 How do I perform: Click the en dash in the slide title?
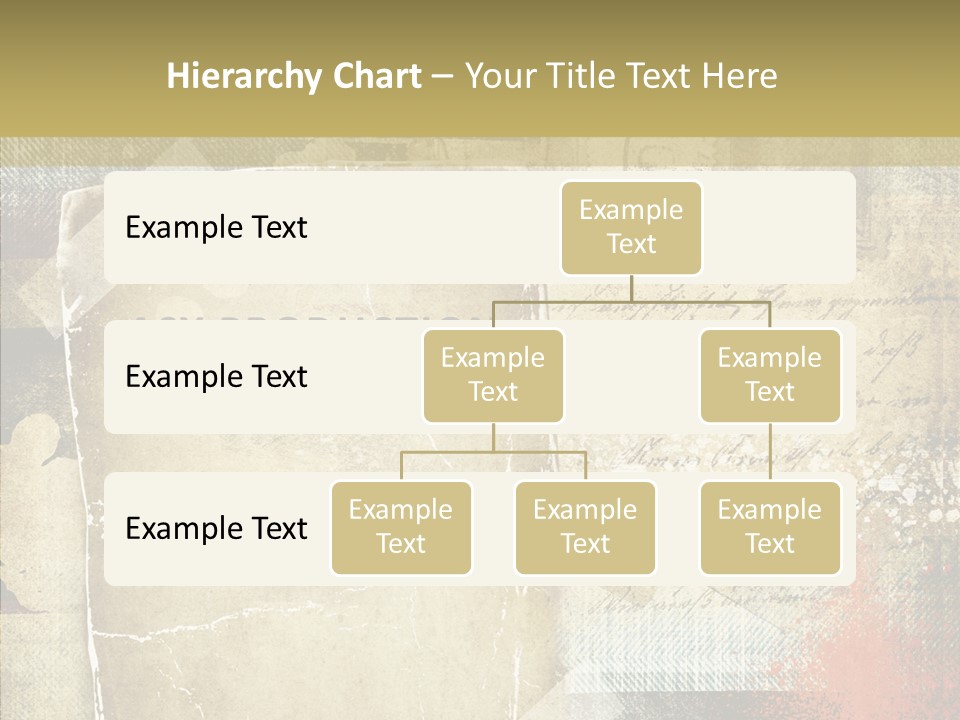coord(443,77)
